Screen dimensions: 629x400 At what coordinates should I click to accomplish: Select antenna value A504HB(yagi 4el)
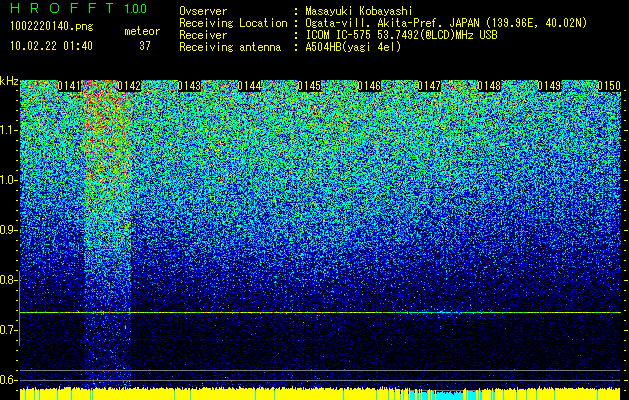pos(353,47)
